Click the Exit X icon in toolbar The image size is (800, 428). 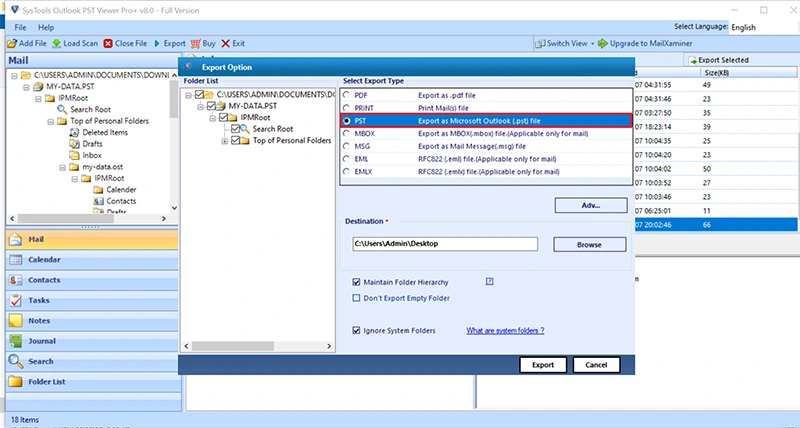point(226,44)
